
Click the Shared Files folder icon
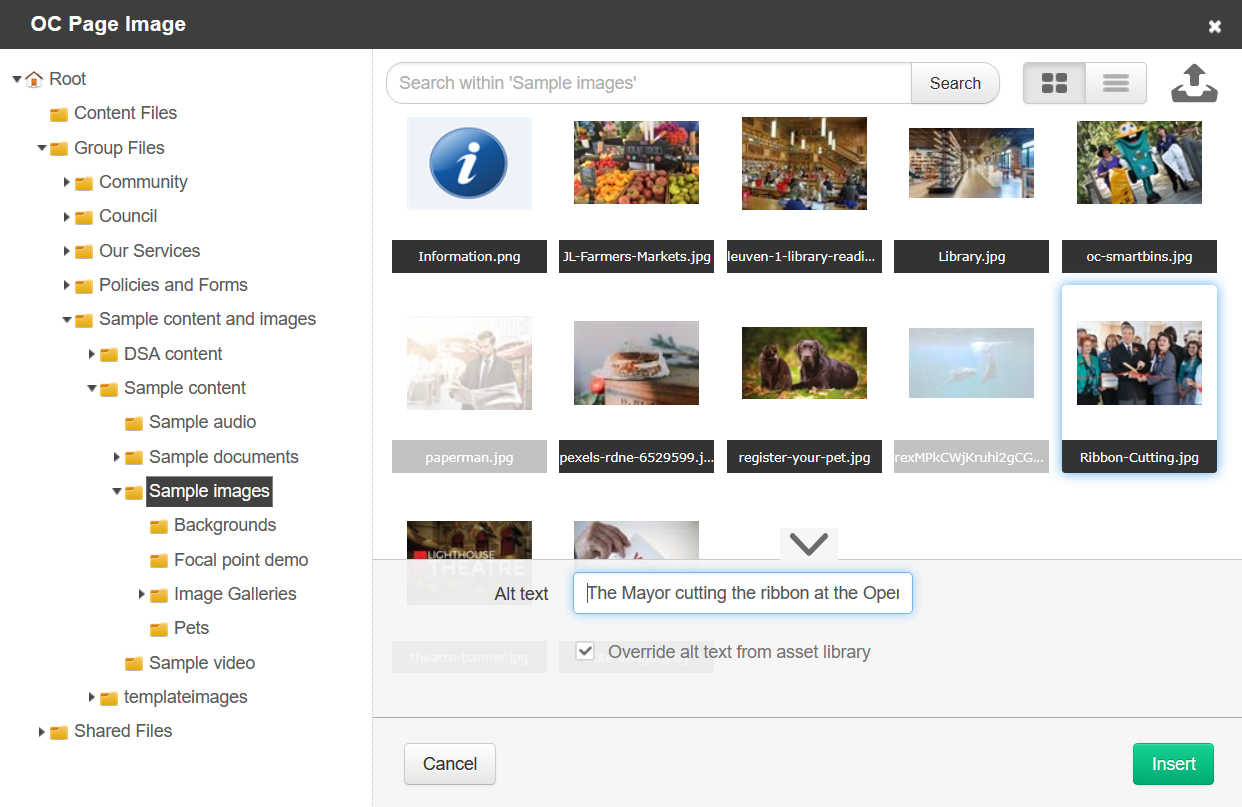pos(57,731)
